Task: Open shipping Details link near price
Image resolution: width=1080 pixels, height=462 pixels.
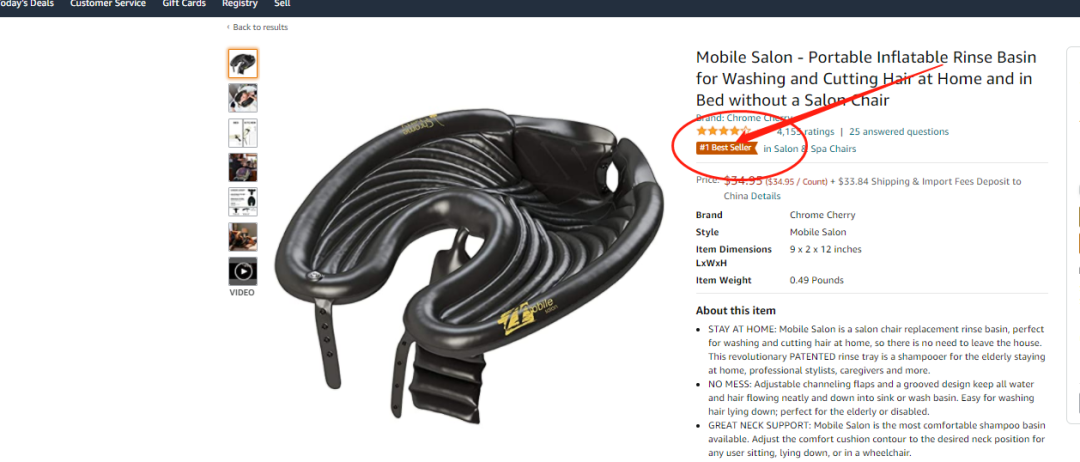Action: pyautogui.click(x=765, y=196)
